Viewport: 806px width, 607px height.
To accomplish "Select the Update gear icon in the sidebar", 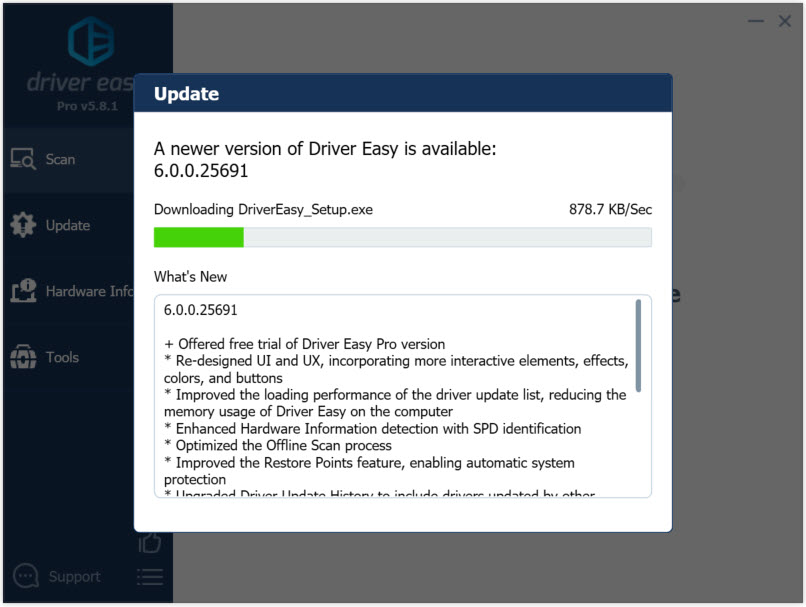I will click(x=23, y=225).
